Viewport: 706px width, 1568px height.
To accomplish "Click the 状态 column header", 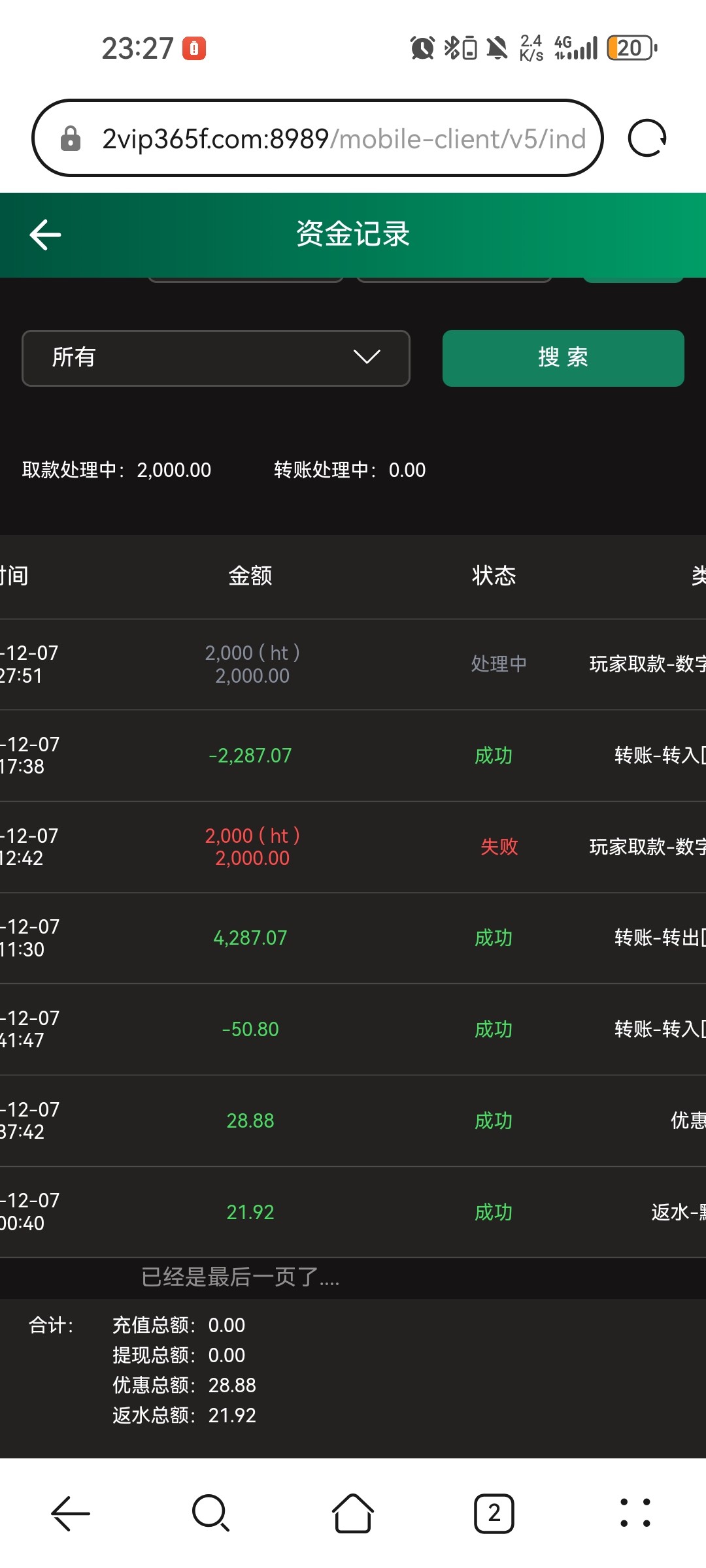I will click(494, 576).
